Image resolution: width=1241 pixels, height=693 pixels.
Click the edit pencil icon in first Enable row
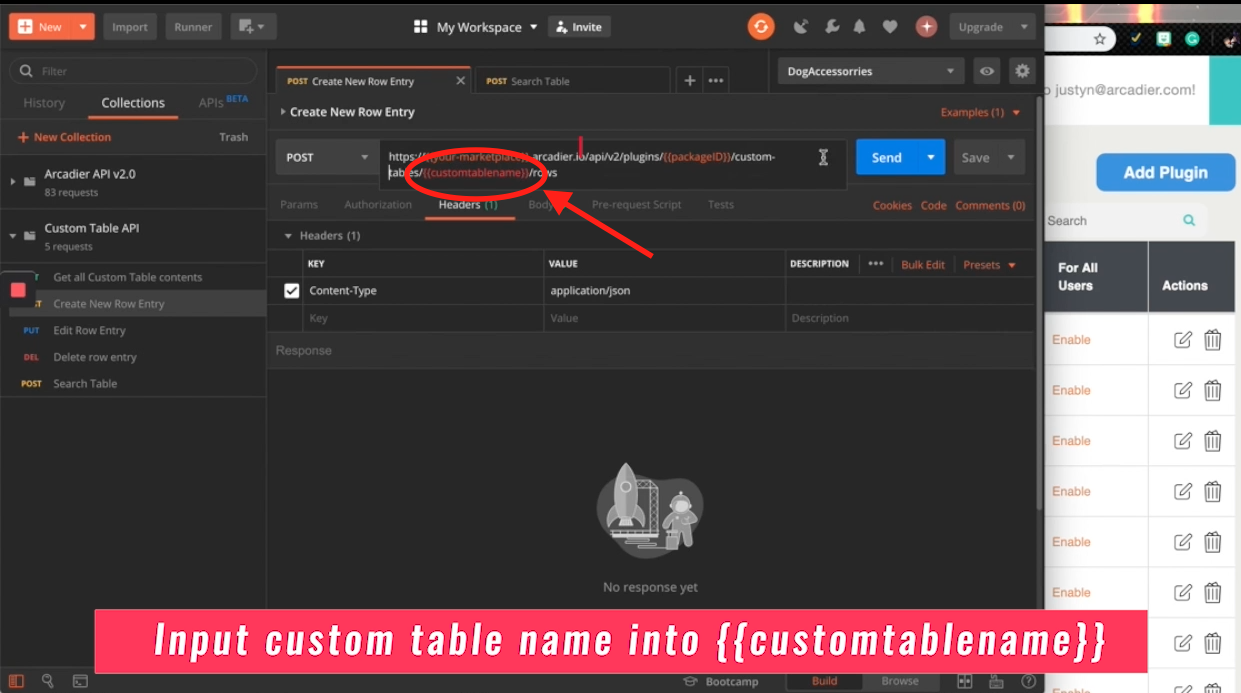pos(1183,339)
